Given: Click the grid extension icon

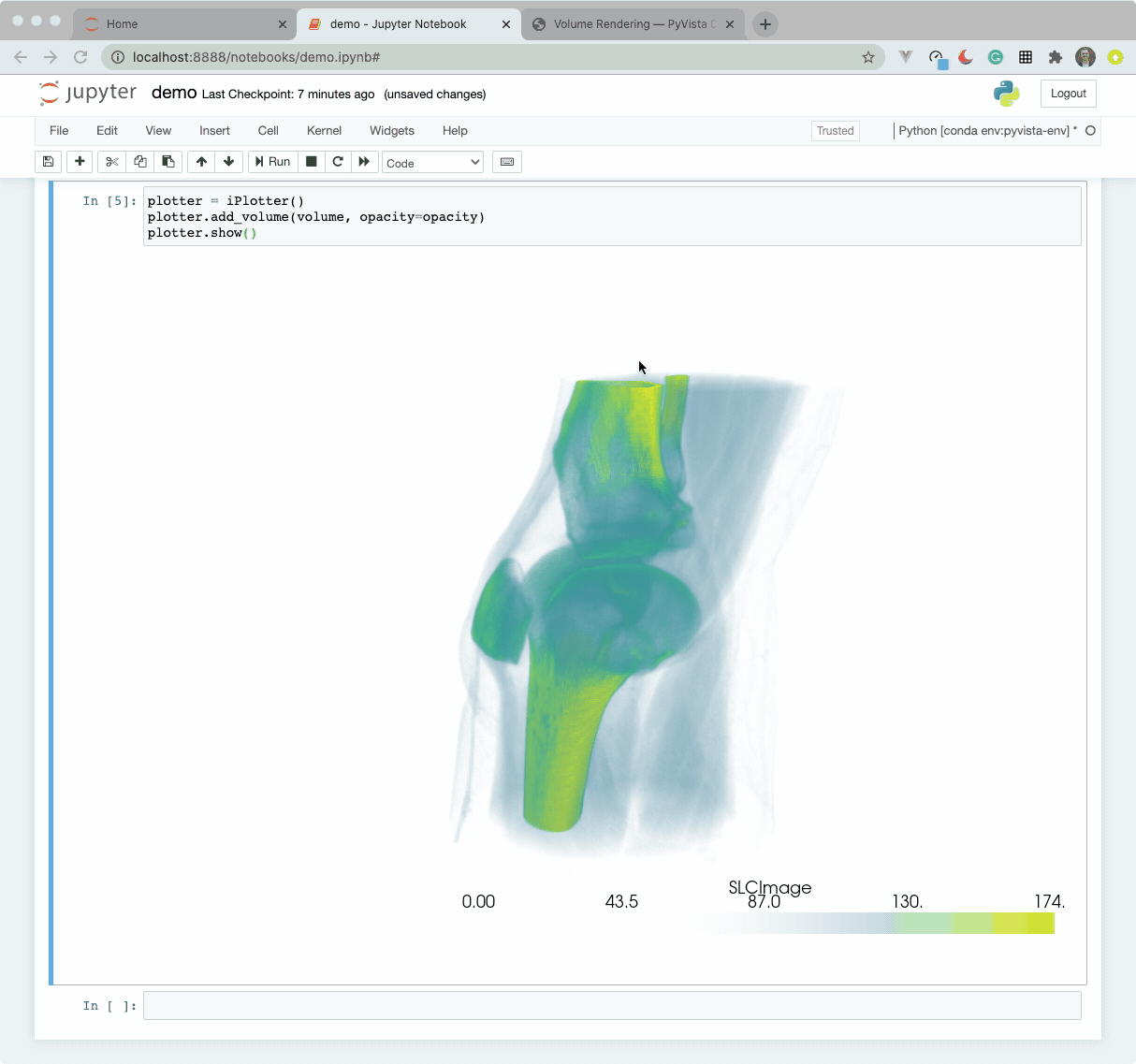Looking at the screenshot, I should click(1026, 57).
